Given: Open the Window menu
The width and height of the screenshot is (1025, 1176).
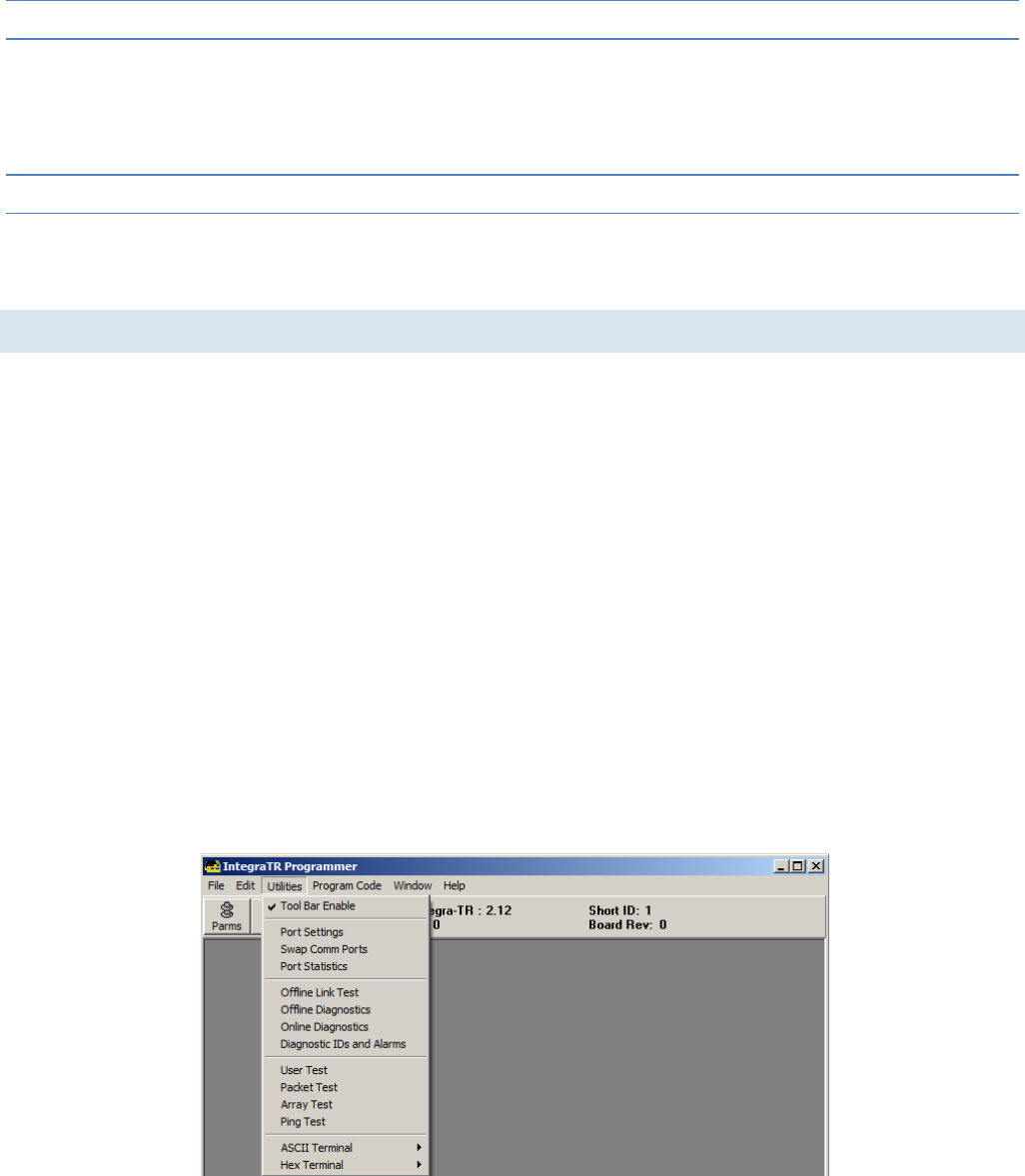Looking at the screenshot, I should (x=413, y=886).
